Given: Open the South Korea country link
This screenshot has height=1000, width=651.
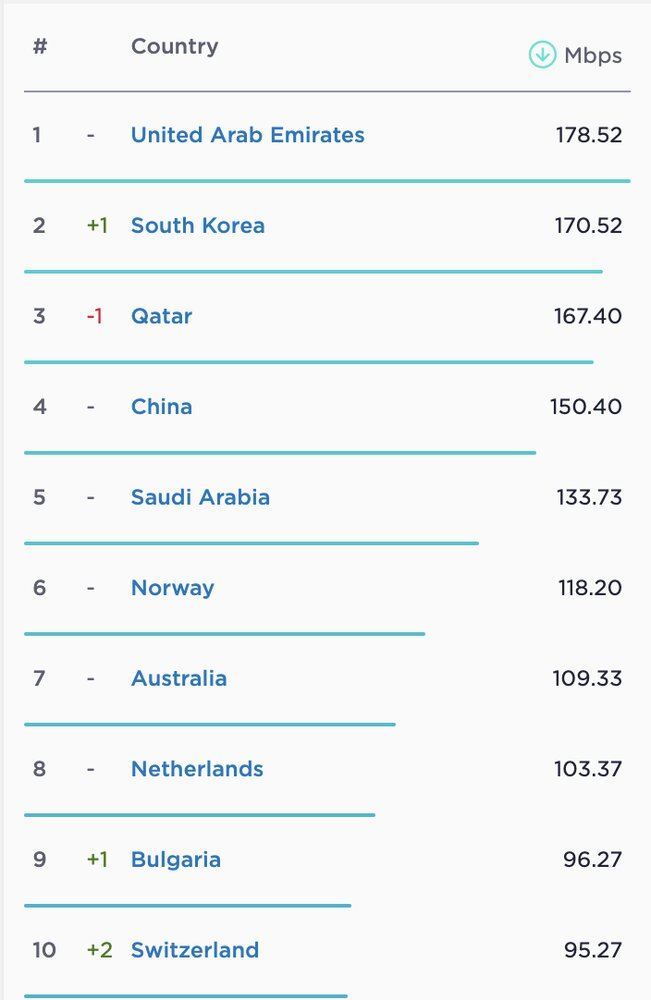Looking at the screenshot, I should 197,225.
